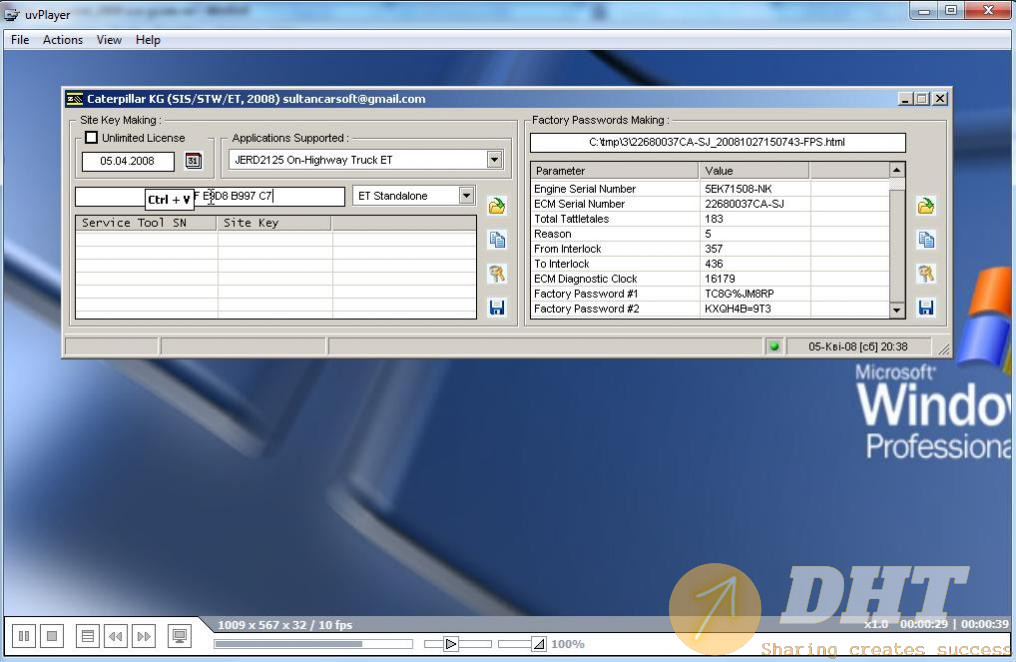Click the factory passwords file path field
Viewport: 1016px width, 662px height.
[x=717, y=142]
